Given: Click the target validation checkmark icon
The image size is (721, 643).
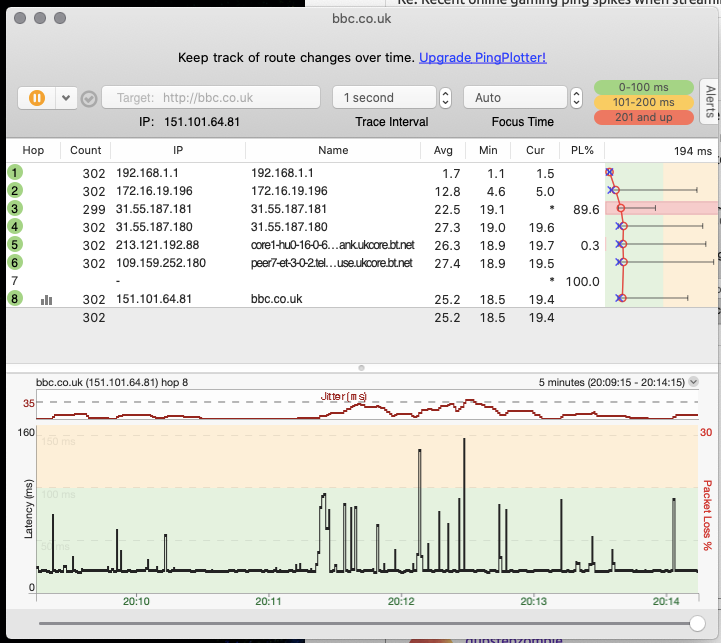Looking at the screenshot, I should point(89,98).
